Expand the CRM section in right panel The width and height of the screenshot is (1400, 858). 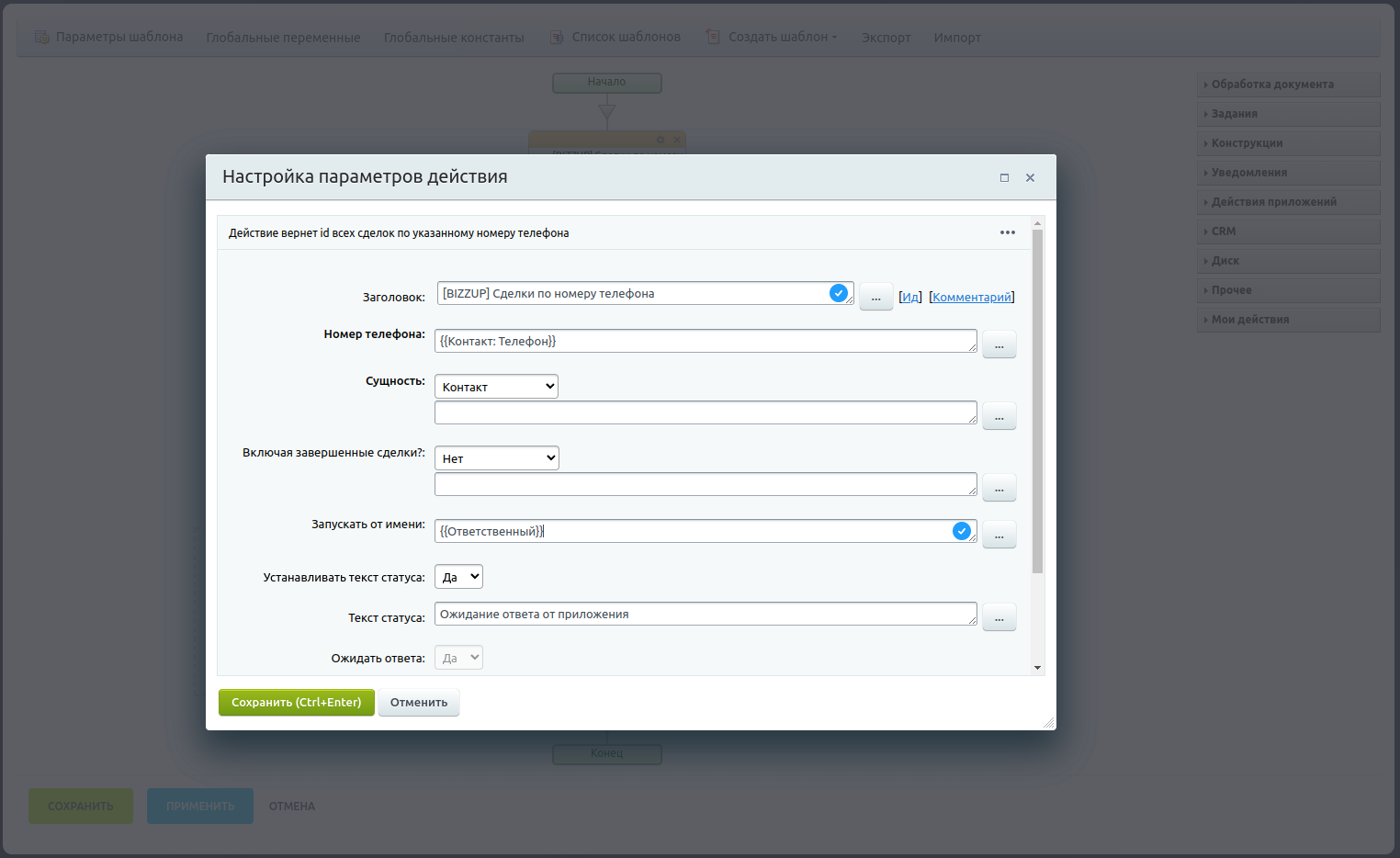point(1288,231)
